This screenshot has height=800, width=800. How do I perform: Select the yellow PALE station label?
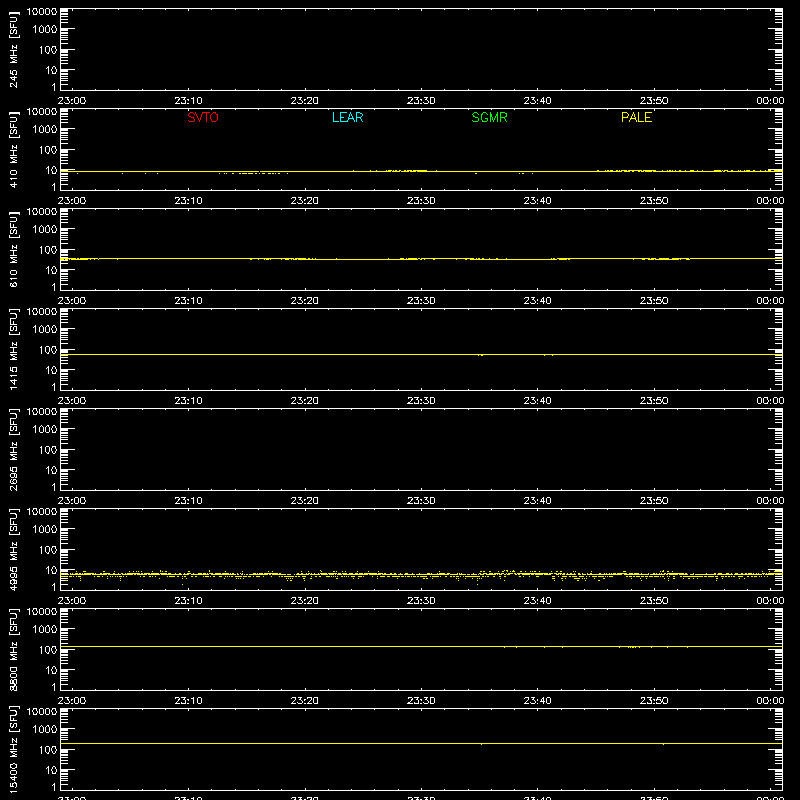point(636,117)
